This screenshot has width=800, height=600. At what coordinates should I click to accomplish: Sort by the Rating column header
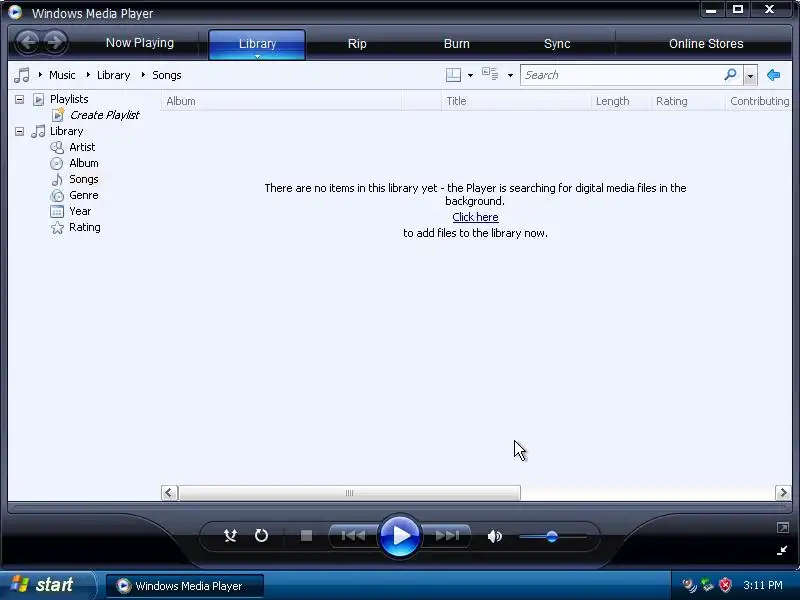(x=688, y=101)
